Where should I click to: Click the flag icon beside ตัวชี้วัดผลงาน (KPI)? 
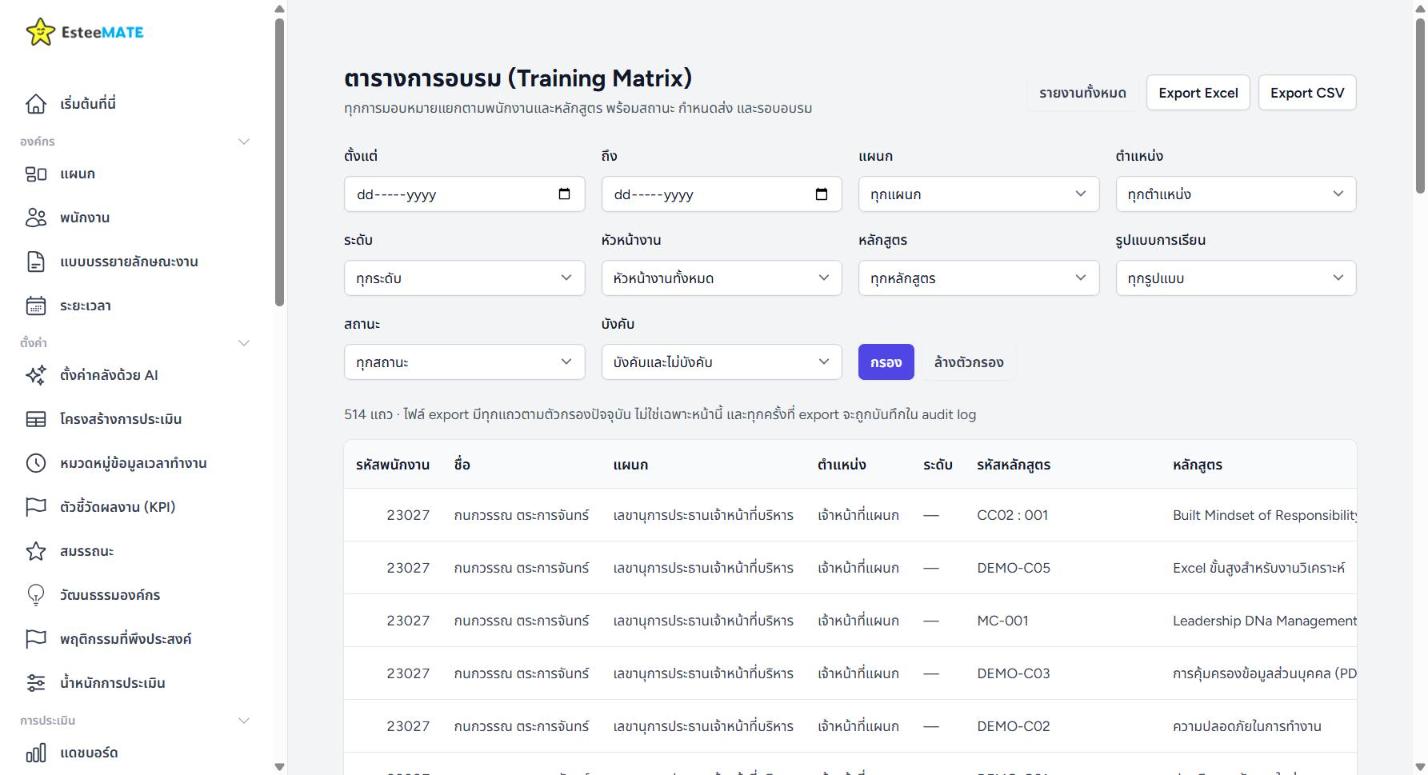pos(36,507)
